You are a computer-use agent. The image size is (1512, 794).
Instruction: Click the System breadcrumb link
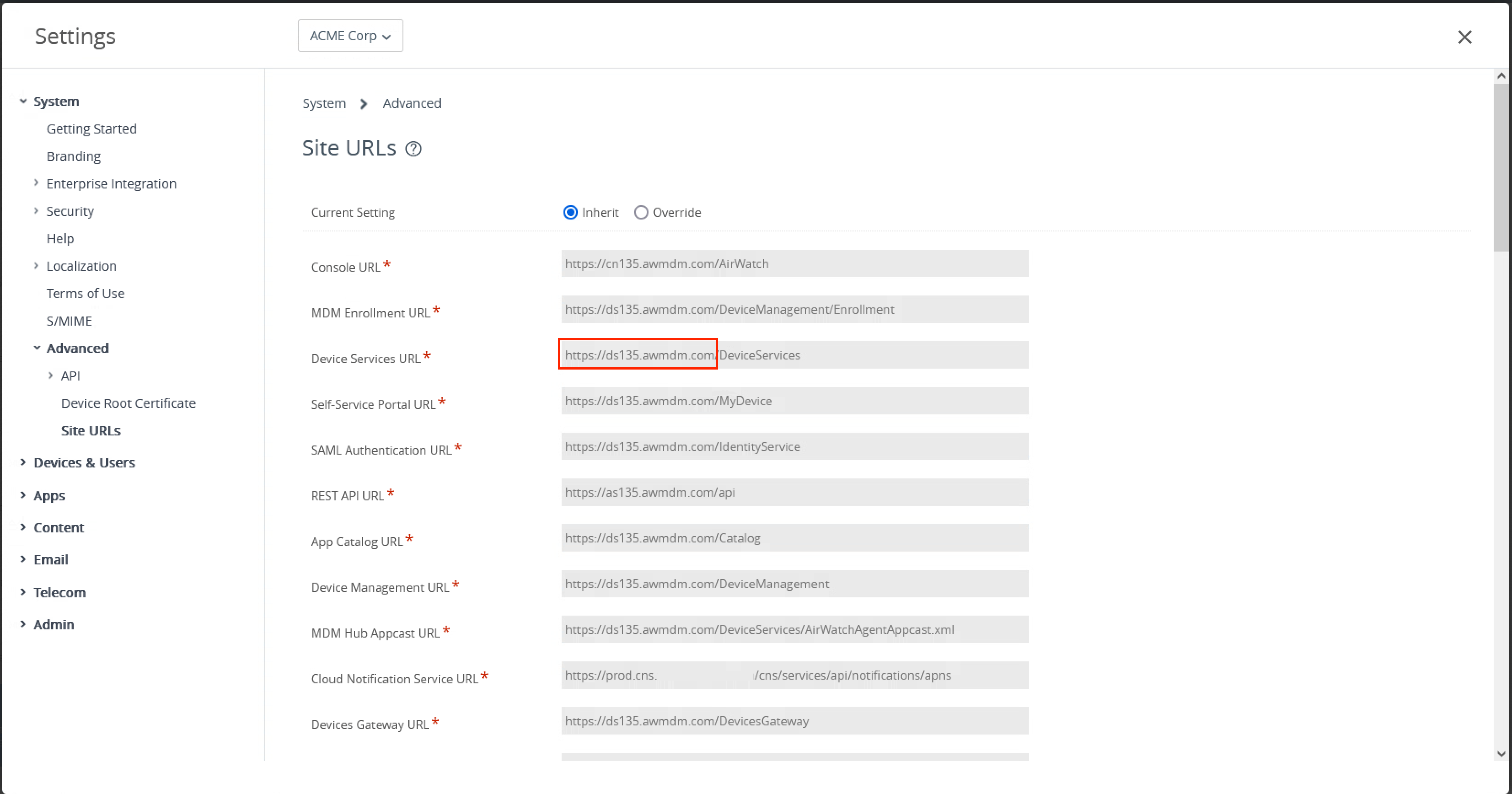click(323, 103)
